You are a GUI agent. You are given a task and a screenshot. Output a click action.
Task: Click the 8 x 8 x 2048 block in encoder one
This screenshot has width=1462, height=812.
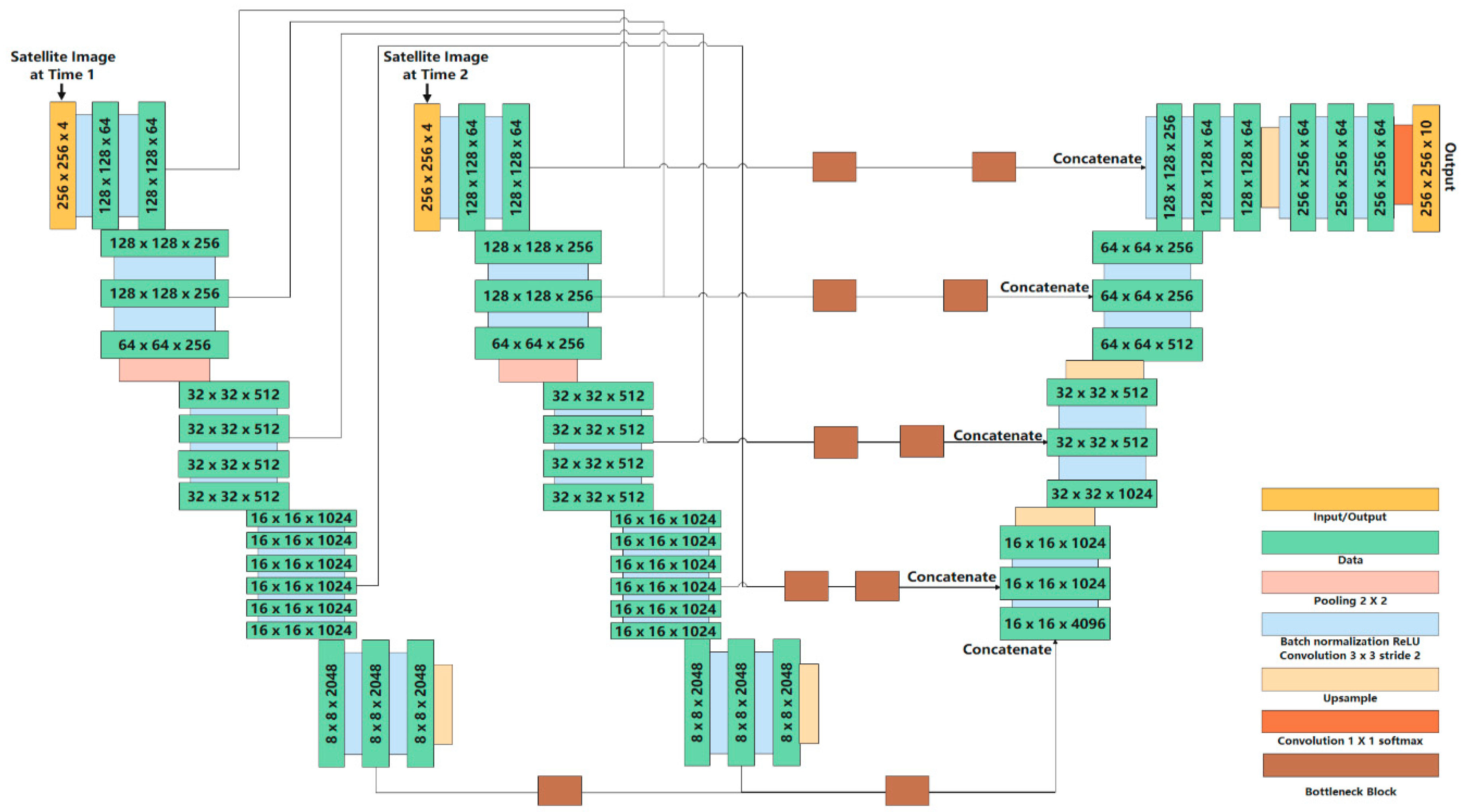click(x=332, y=704)
